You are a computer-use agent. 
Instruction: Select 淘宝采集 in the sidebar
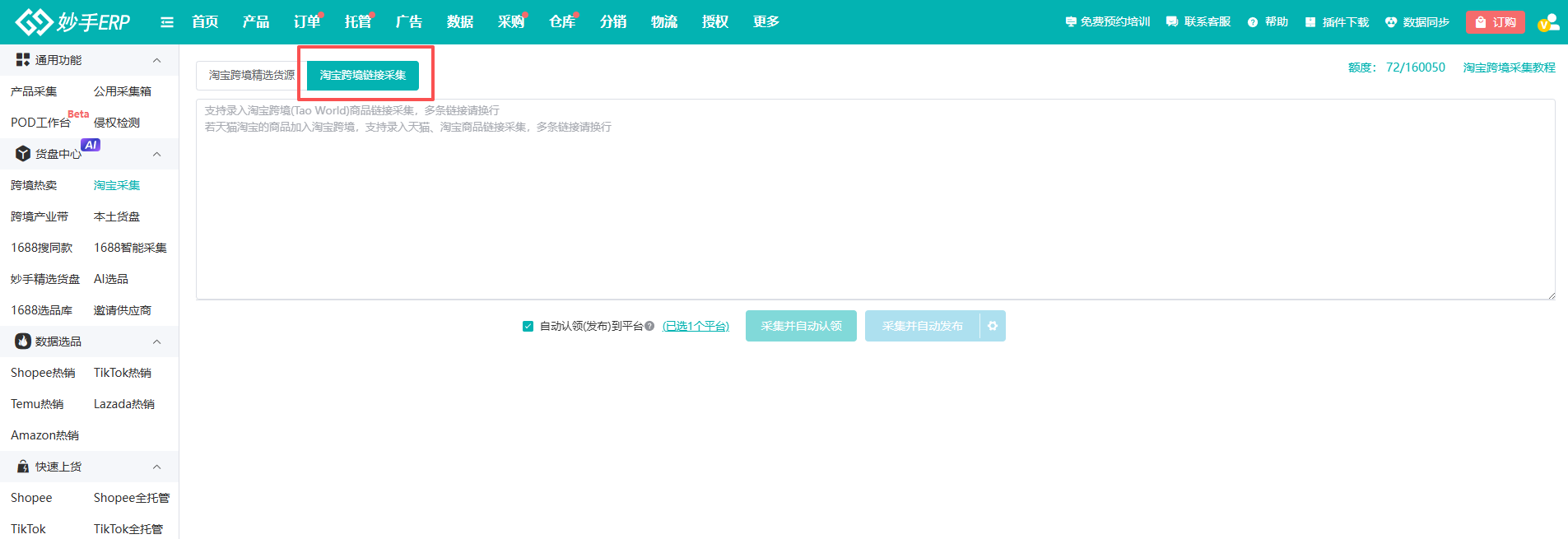coord(117,185)
